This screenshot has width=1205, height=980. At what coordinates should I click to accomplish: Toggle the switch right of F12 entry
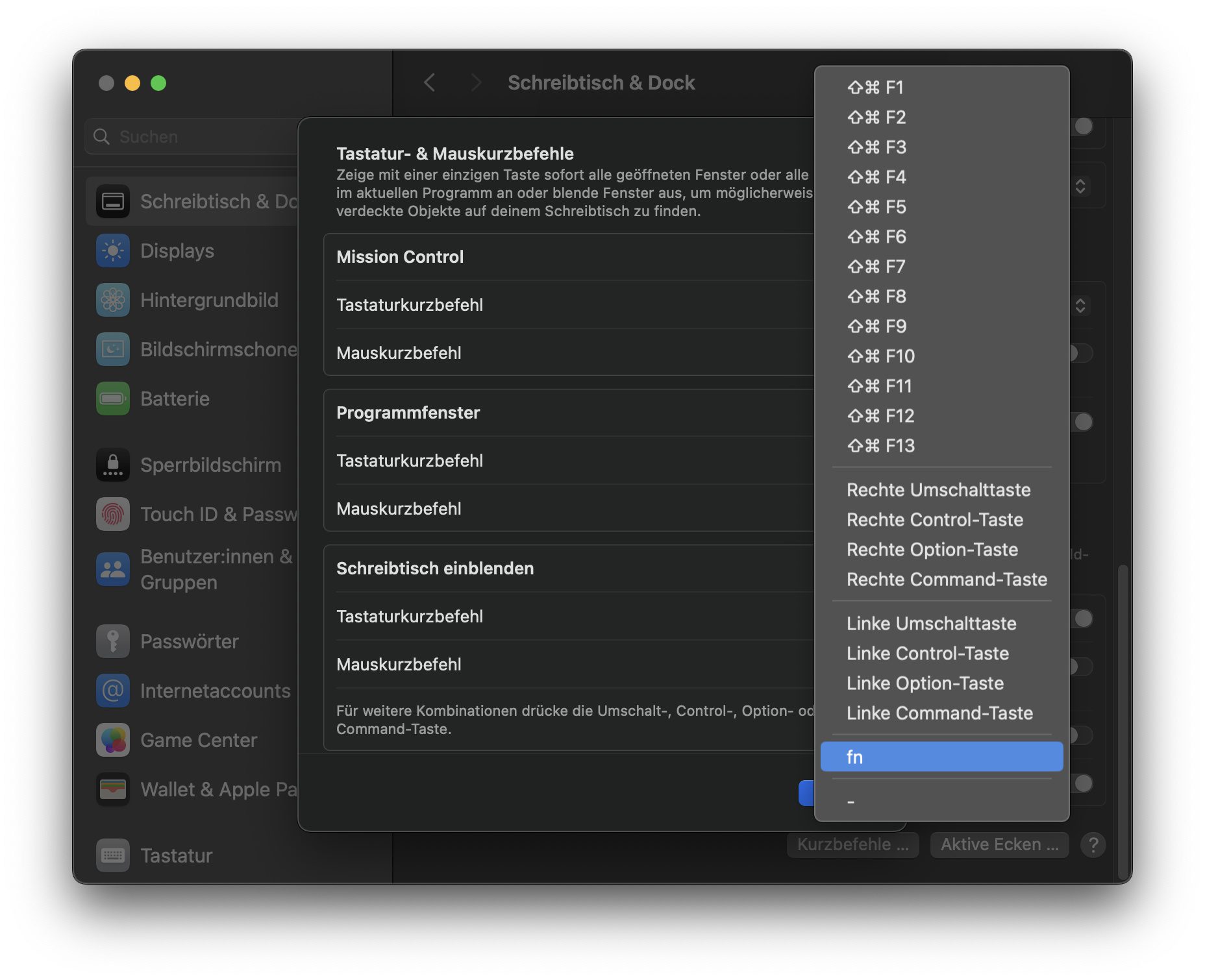[1082, 422]
